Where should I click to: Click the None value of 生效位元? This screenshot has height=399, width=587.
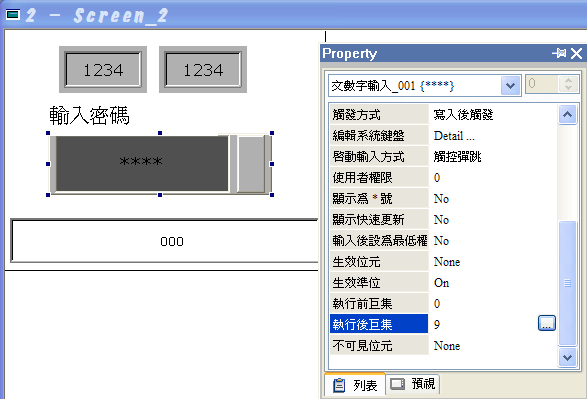(447, 262)
